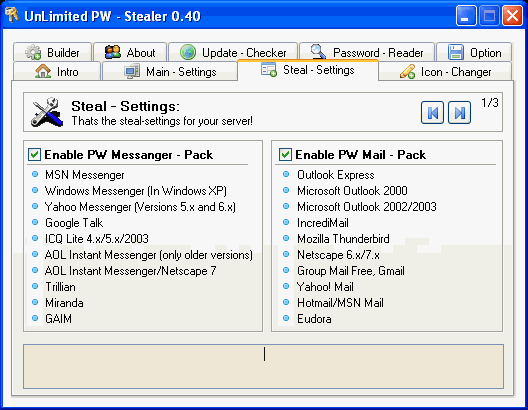The image size is (528, 410).
Task: Switch to the About tab
Action: click(x=130, y=52)
